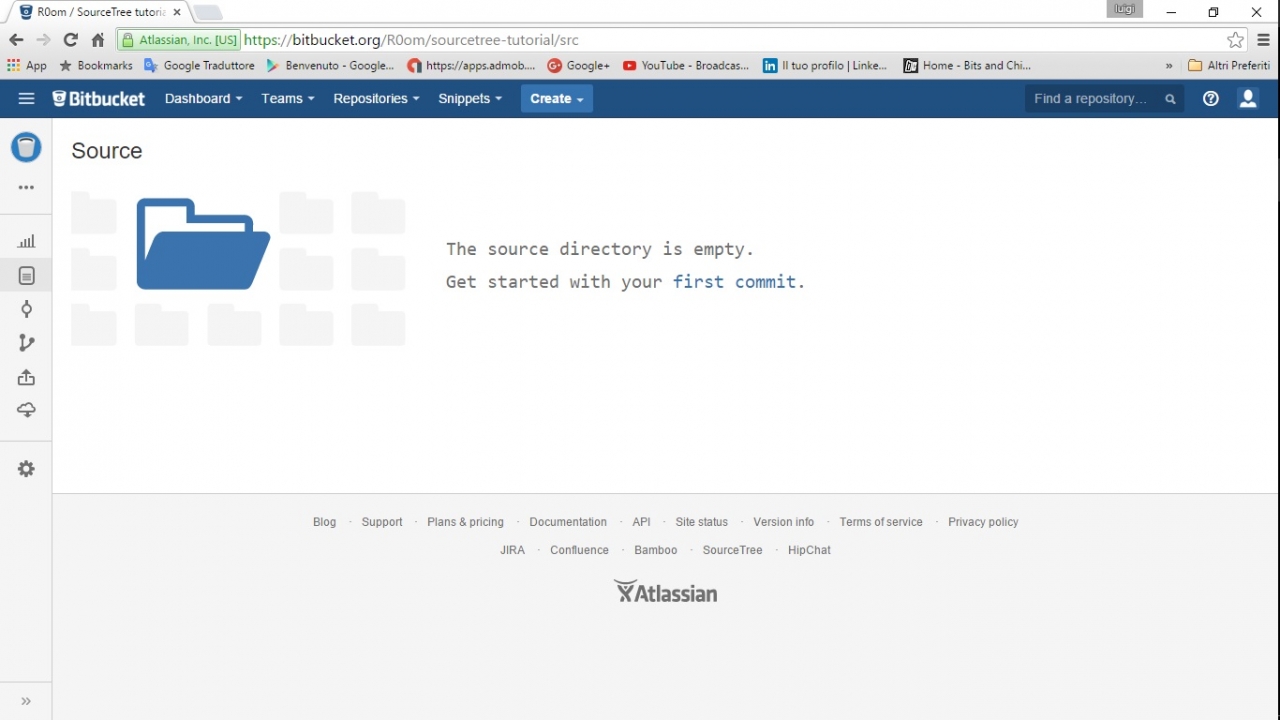This screenshot has width=1280, height=720.
Task: Open the apps.admob bookmark
Action: coord(472,65)
